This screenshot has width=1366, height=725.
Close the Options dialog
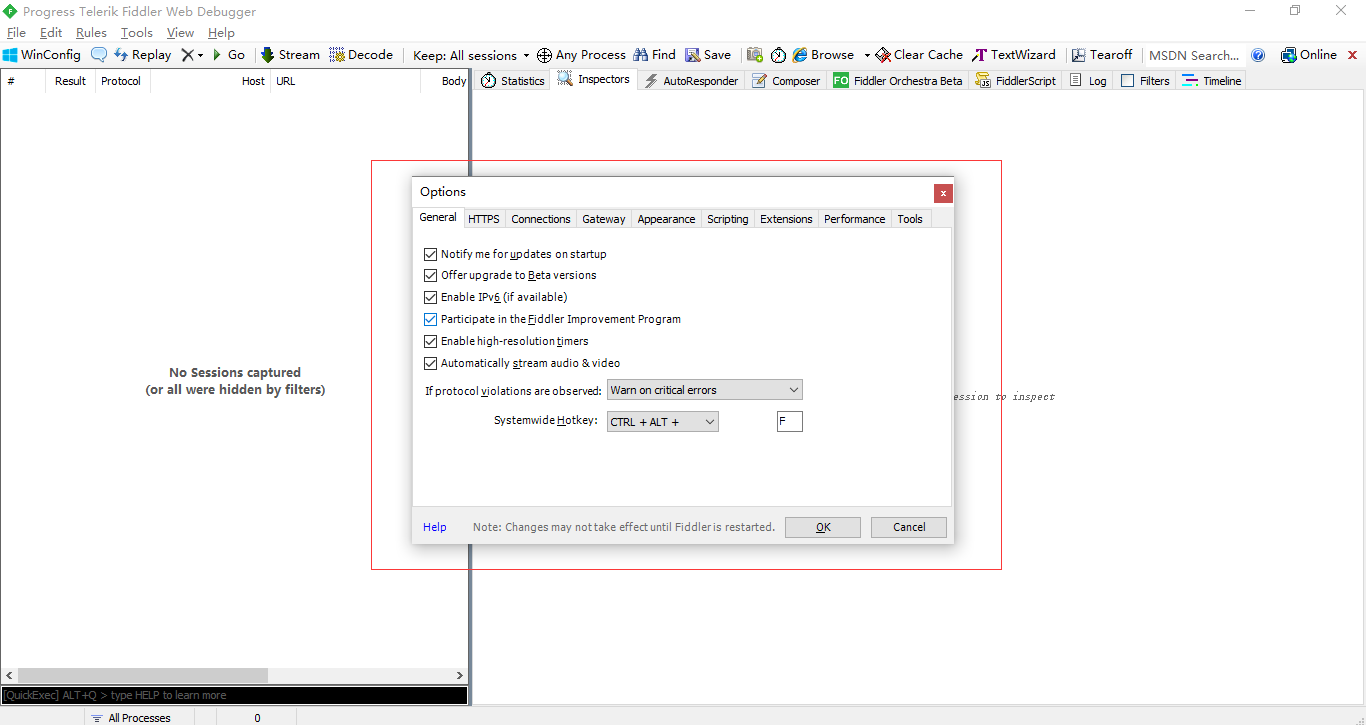coord(943,193)
